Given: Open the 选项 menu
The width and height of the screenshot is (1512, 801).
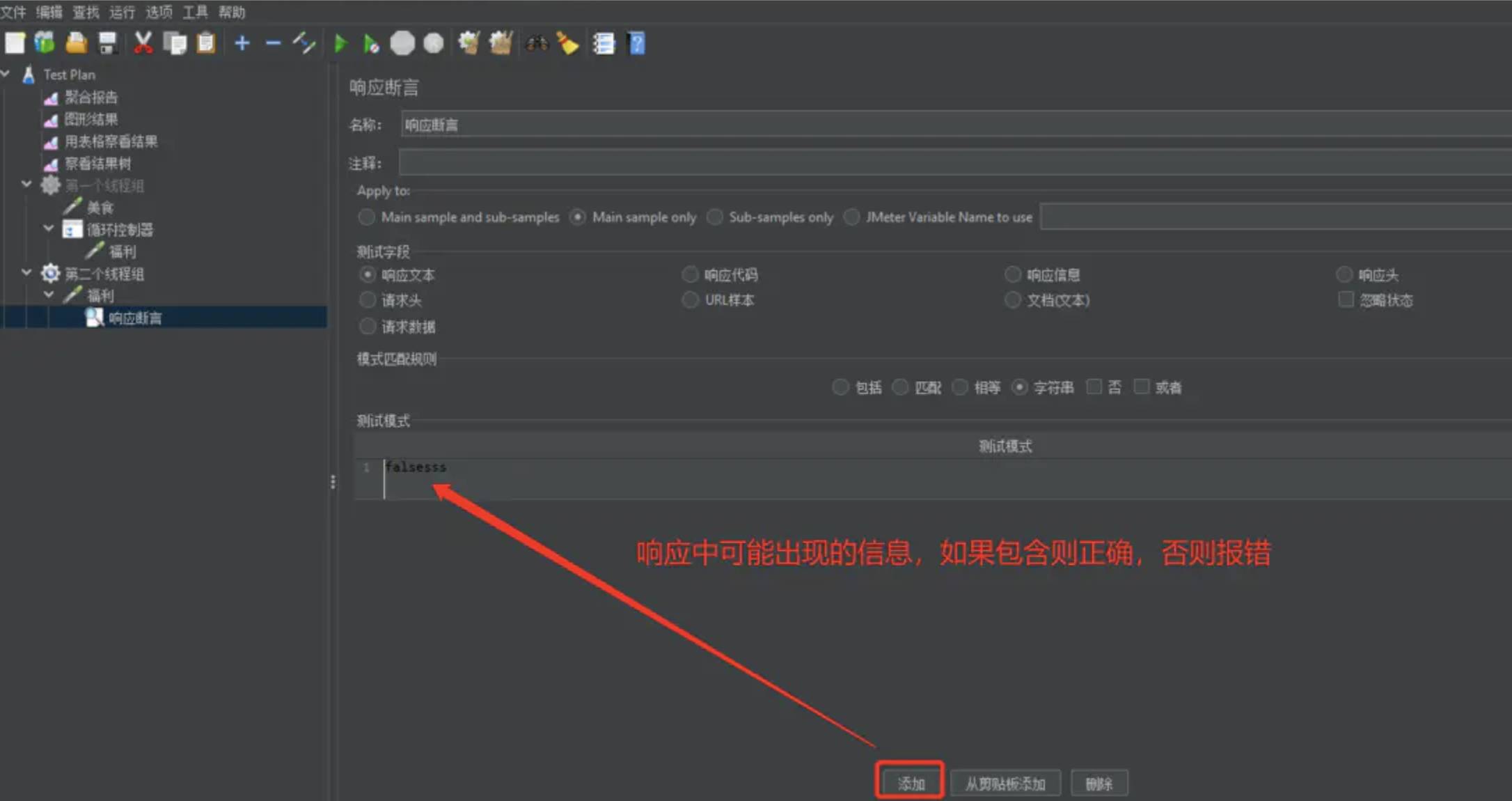Looking at the screenshot, I should point(159,12).
